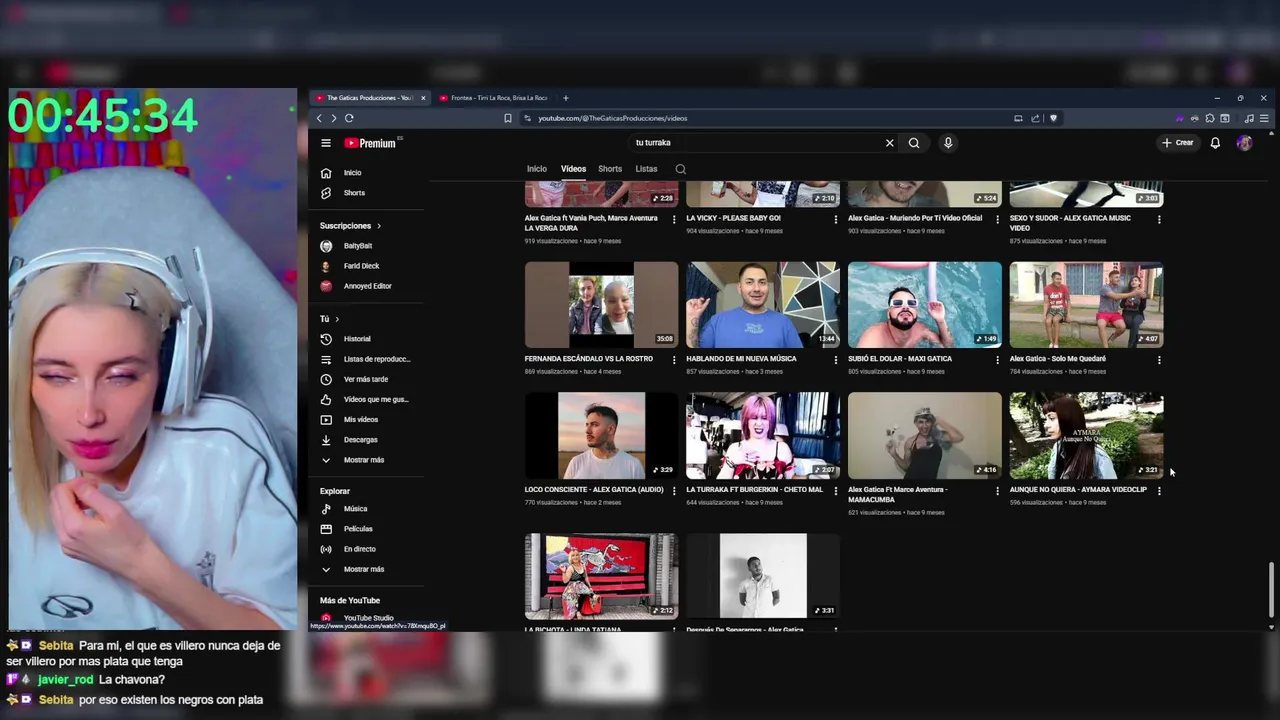Open the YouTube guide hamburger menu

pyautogui.click(x=326, y=143)
